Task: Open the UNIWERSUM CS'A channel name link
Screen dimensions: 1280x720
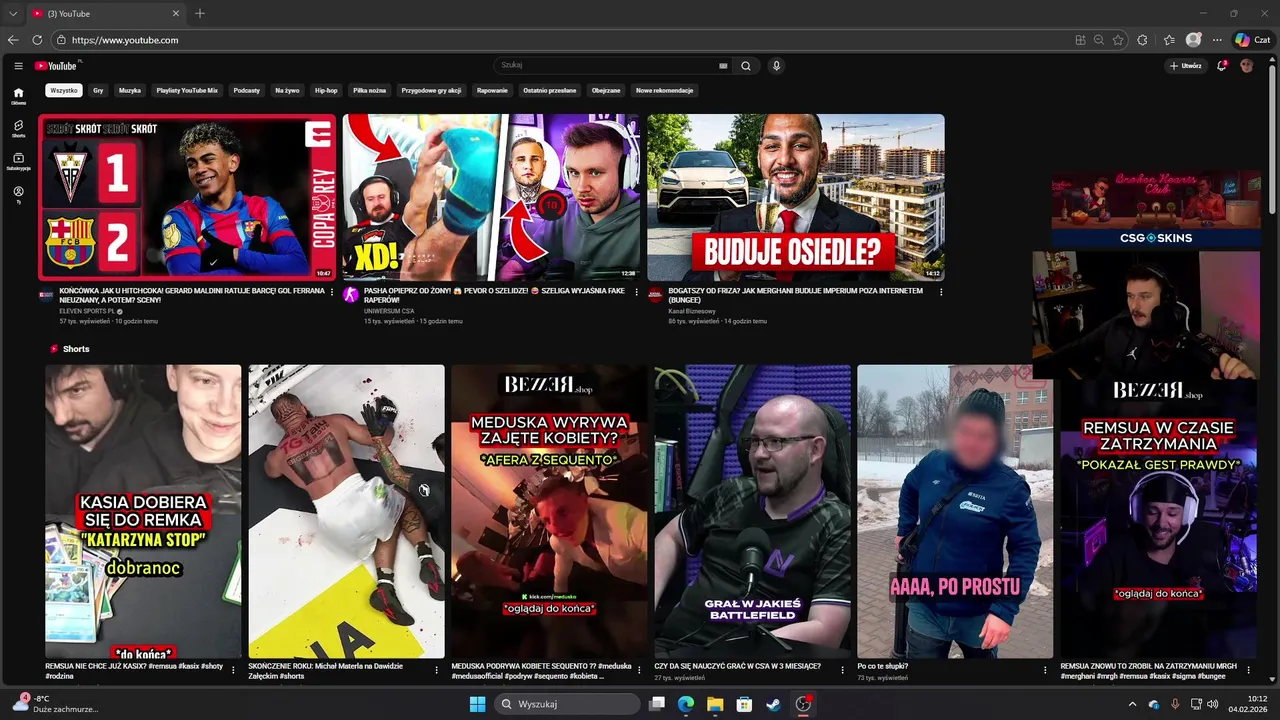Action: [389, 311]
